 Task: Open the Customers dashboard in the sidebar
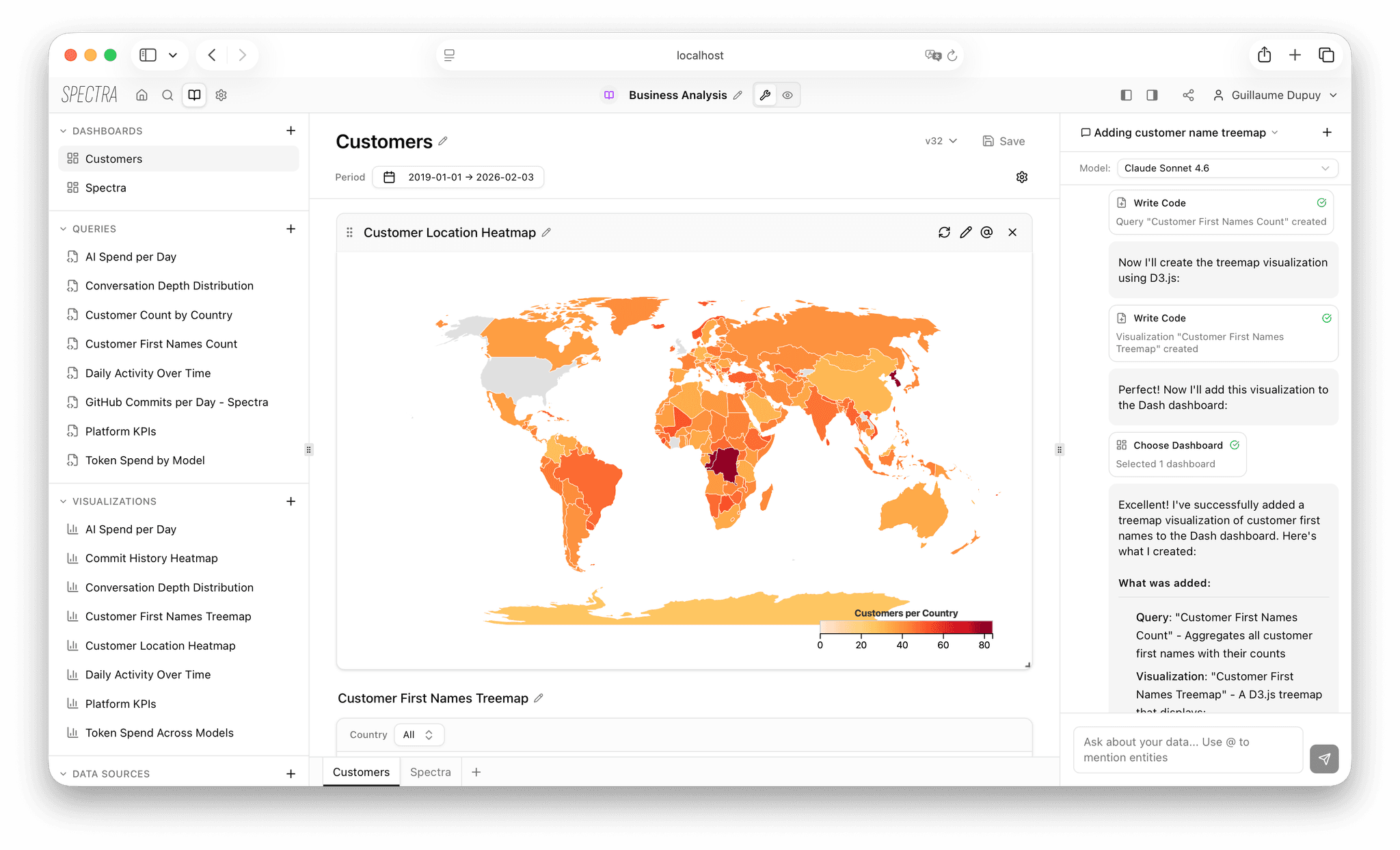[x=113, y=158]
